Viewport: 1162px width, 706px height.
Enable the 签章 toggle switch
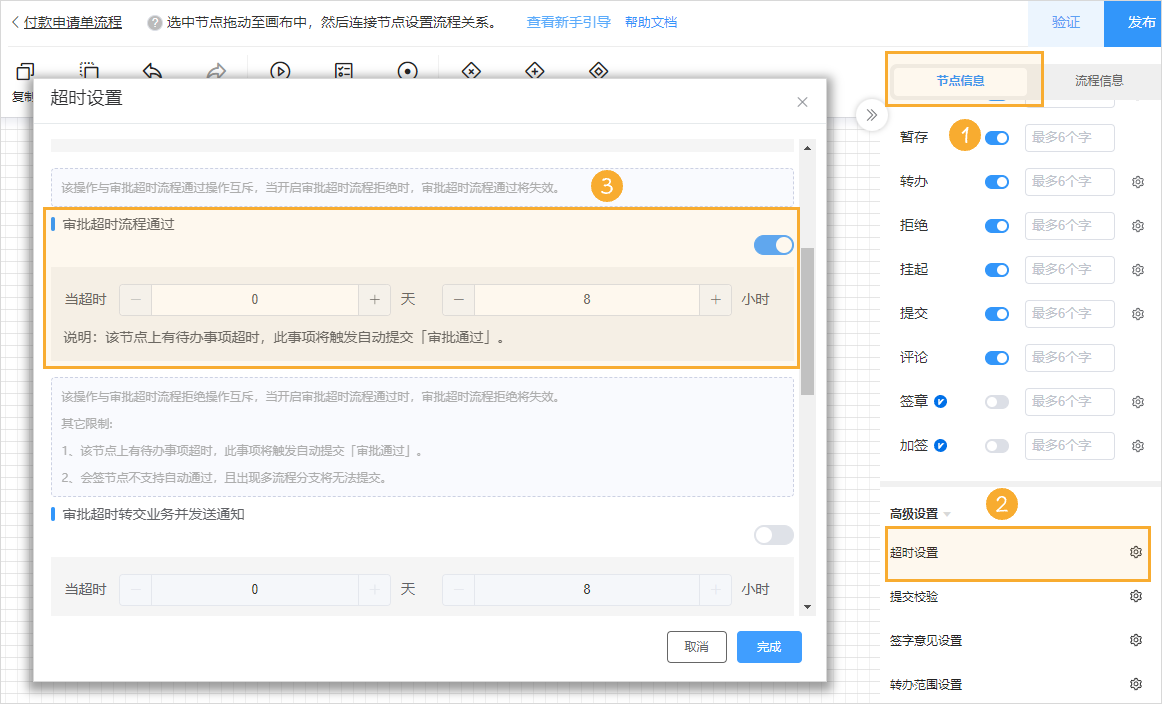[996, 401]
